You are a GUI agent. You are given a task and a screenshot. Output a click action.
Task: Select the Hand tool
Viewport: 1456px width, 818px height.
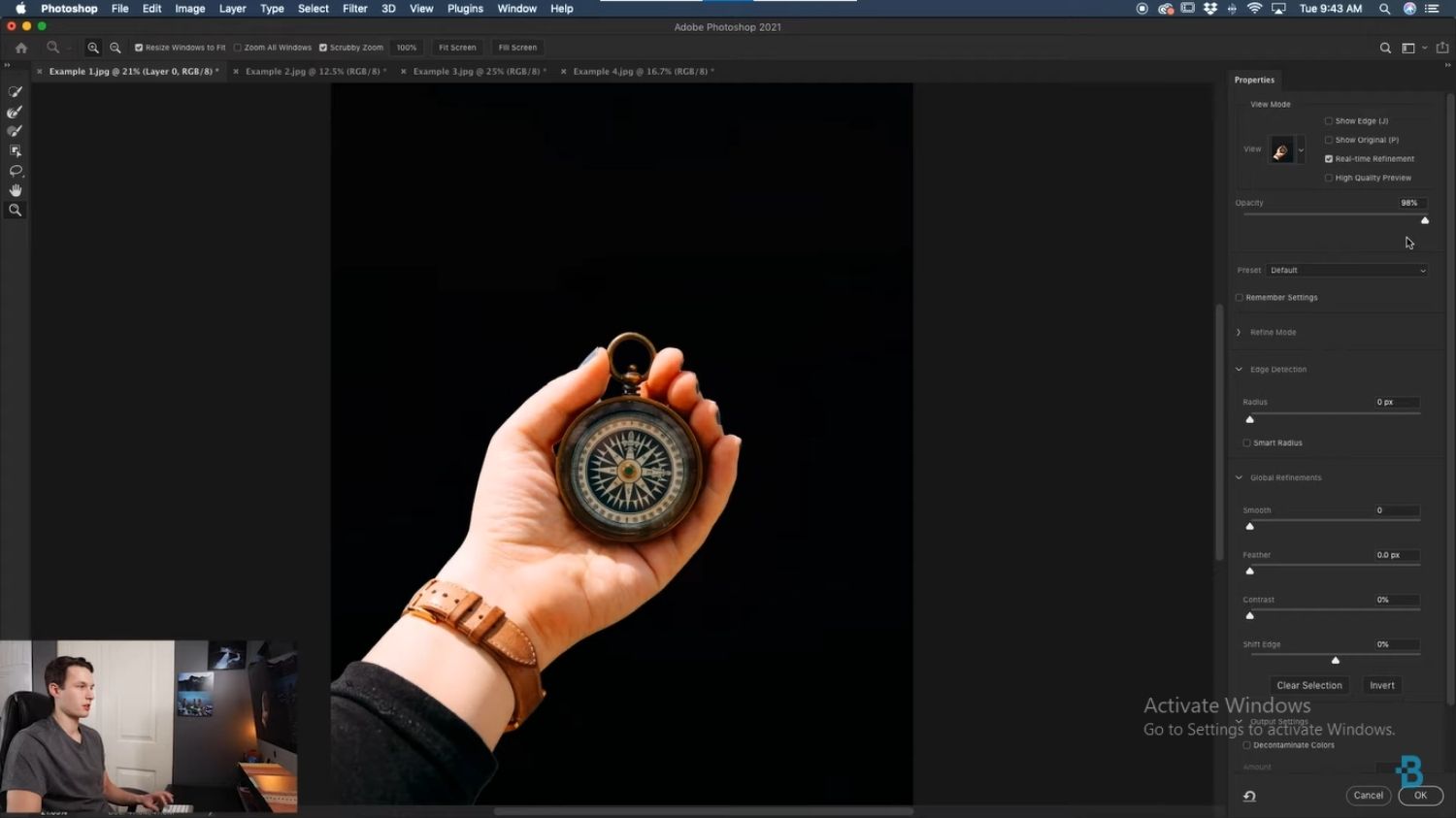click(x=15, y=190)
